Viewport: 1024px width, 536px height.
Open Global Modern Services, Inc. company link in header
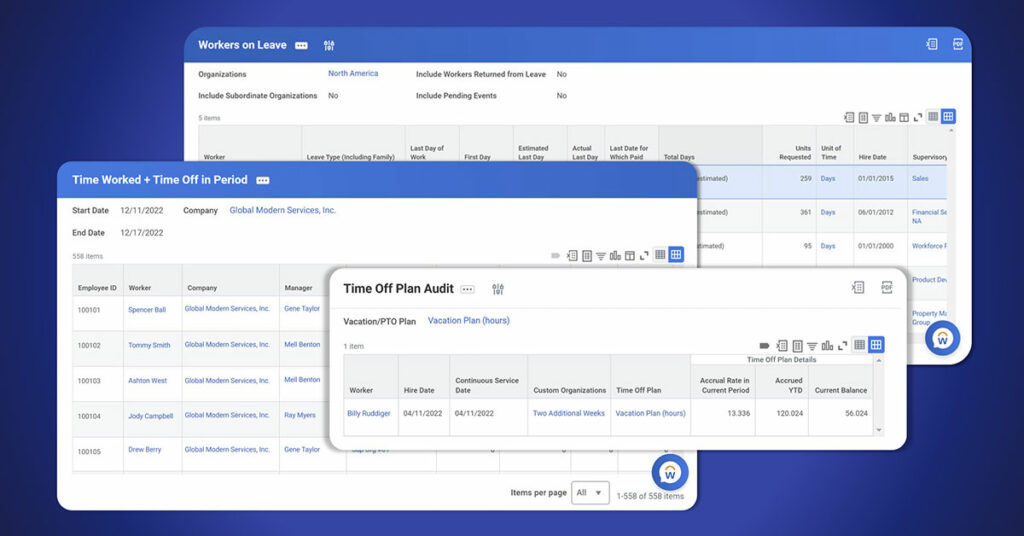[282, 210]
